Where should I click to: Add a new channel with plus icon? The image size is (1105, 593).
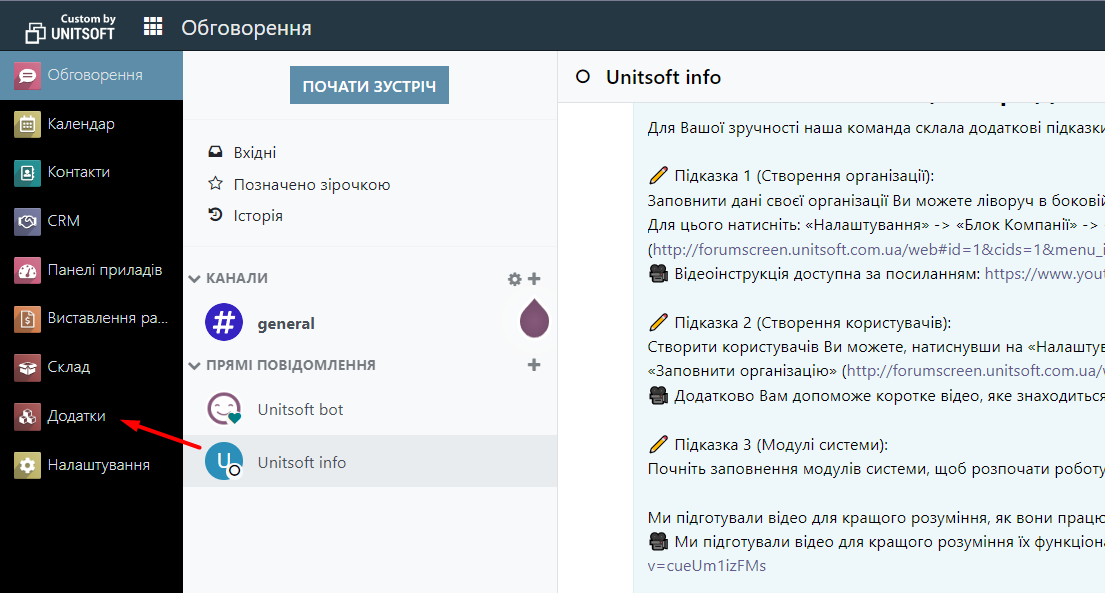tap(534, 279)
